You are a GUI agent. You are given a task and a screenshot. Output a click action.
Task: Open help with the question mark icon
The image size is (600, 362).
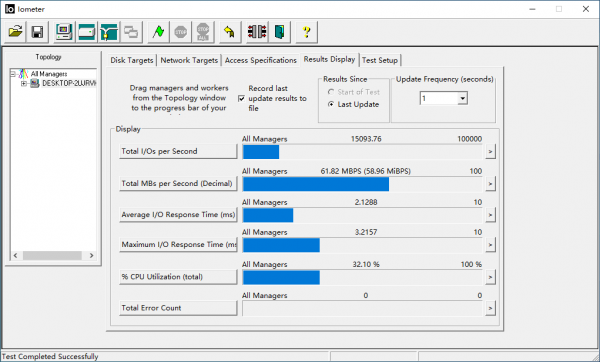coord(306,32)
